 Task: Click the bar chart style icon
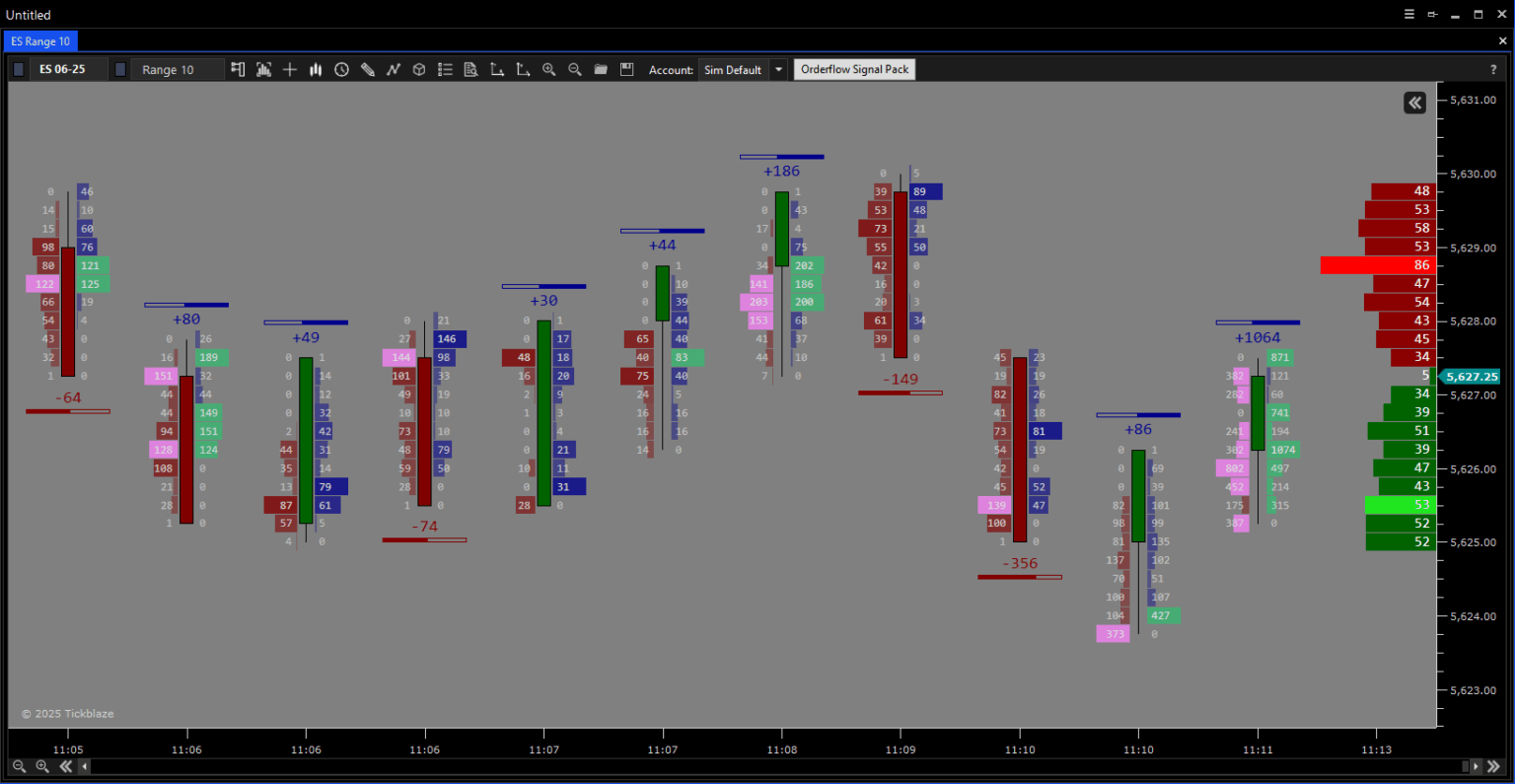pyautogui.click(x=315, y=69)
